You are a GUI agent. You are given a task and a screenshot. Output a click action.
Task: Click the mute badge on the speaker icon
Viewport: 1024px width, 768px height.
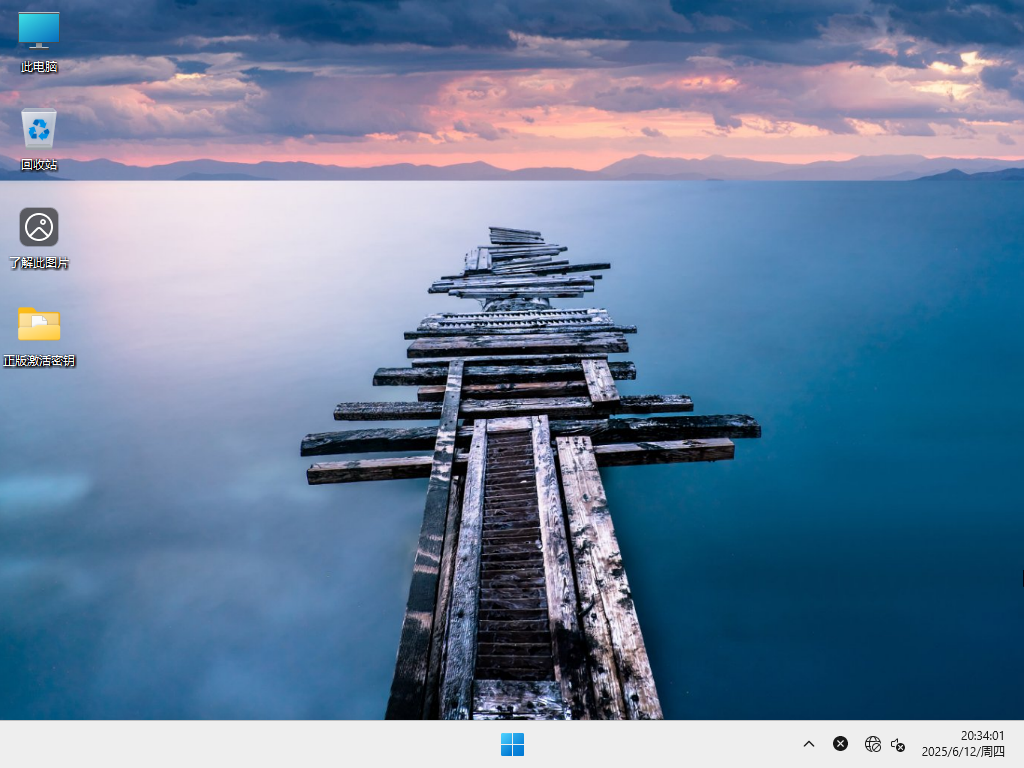[x=901, y=748]
